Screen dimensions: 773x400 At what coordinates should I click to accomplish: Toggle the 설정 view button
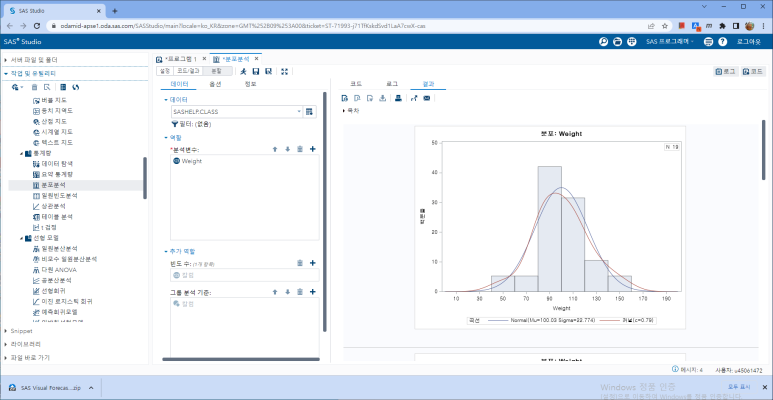[x=166, y=72]
